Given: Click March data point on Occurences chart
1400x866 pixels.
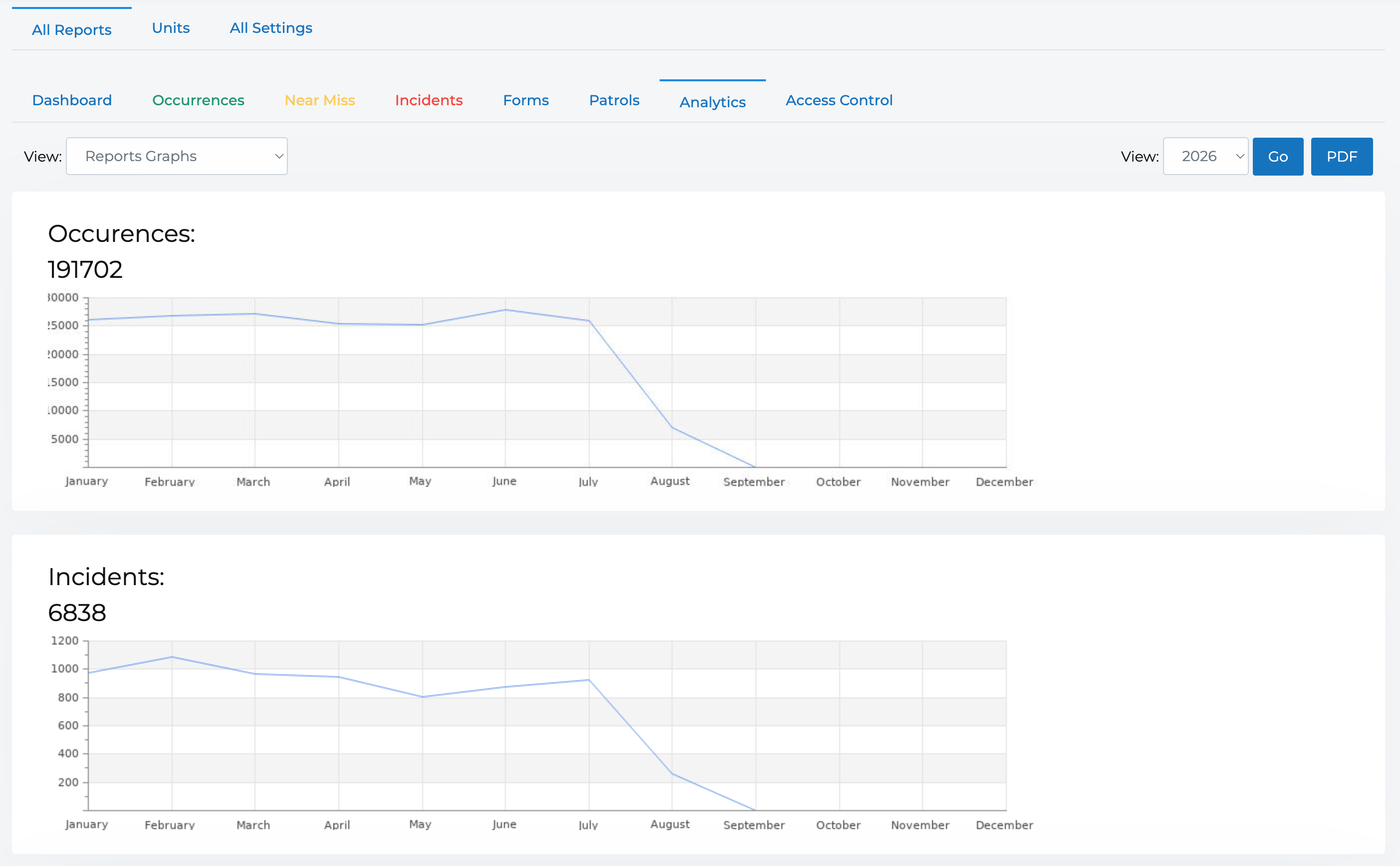Looking at the screenshot, I should click(x=255, y=314).
